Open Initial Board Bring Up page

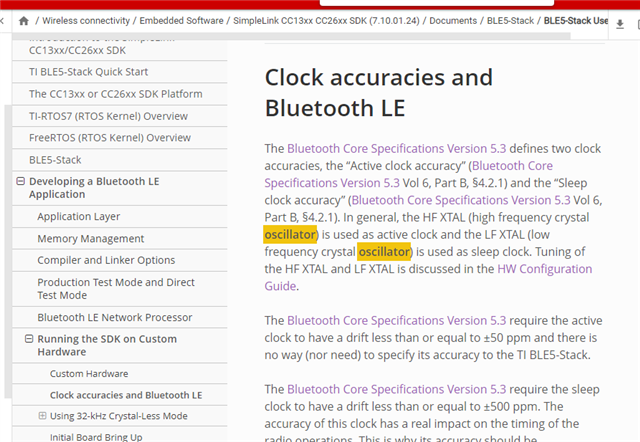96,437
